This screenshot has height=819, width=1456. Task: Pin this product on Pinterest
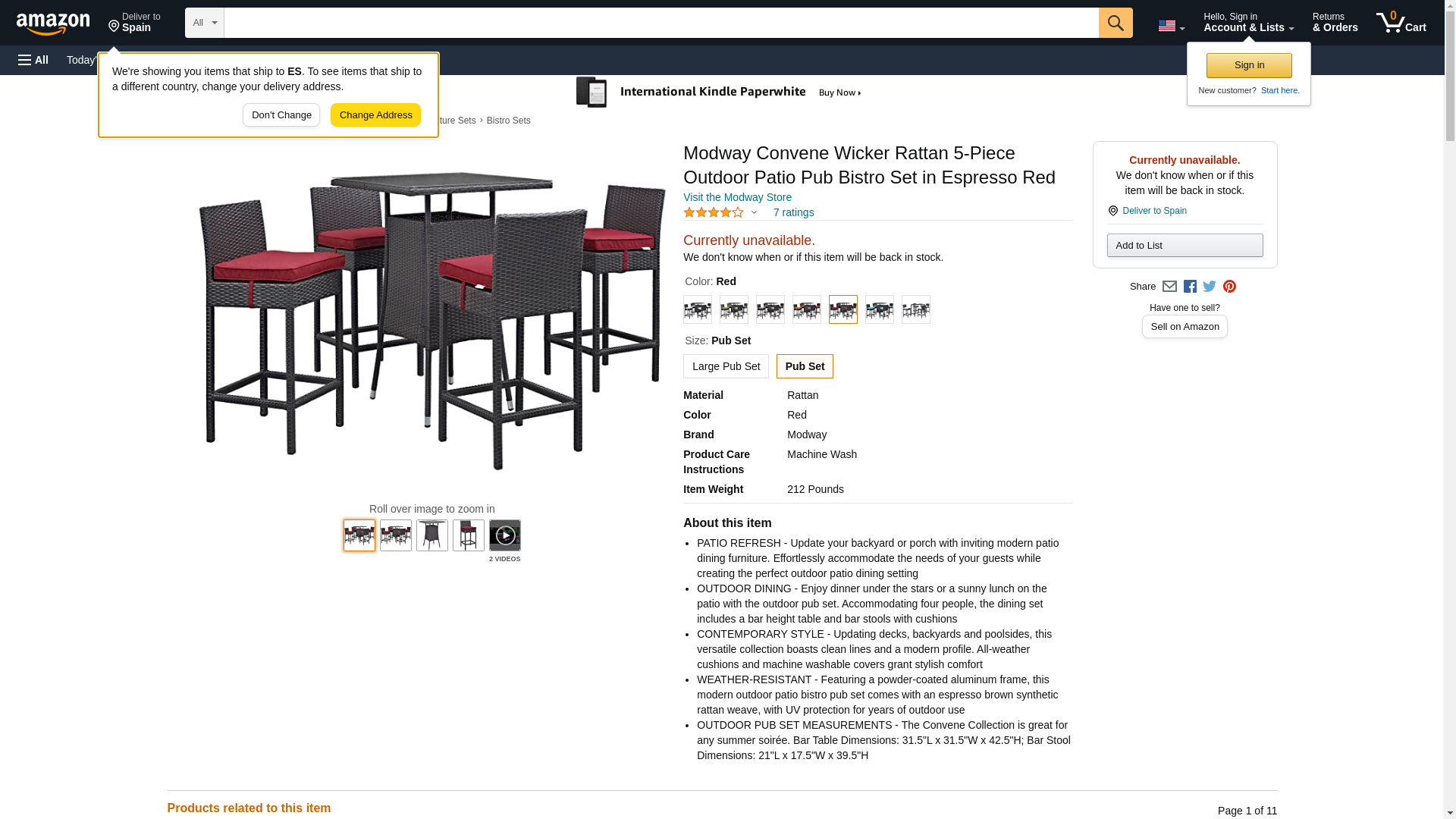pyautogui.click(x=1229, y=287)
